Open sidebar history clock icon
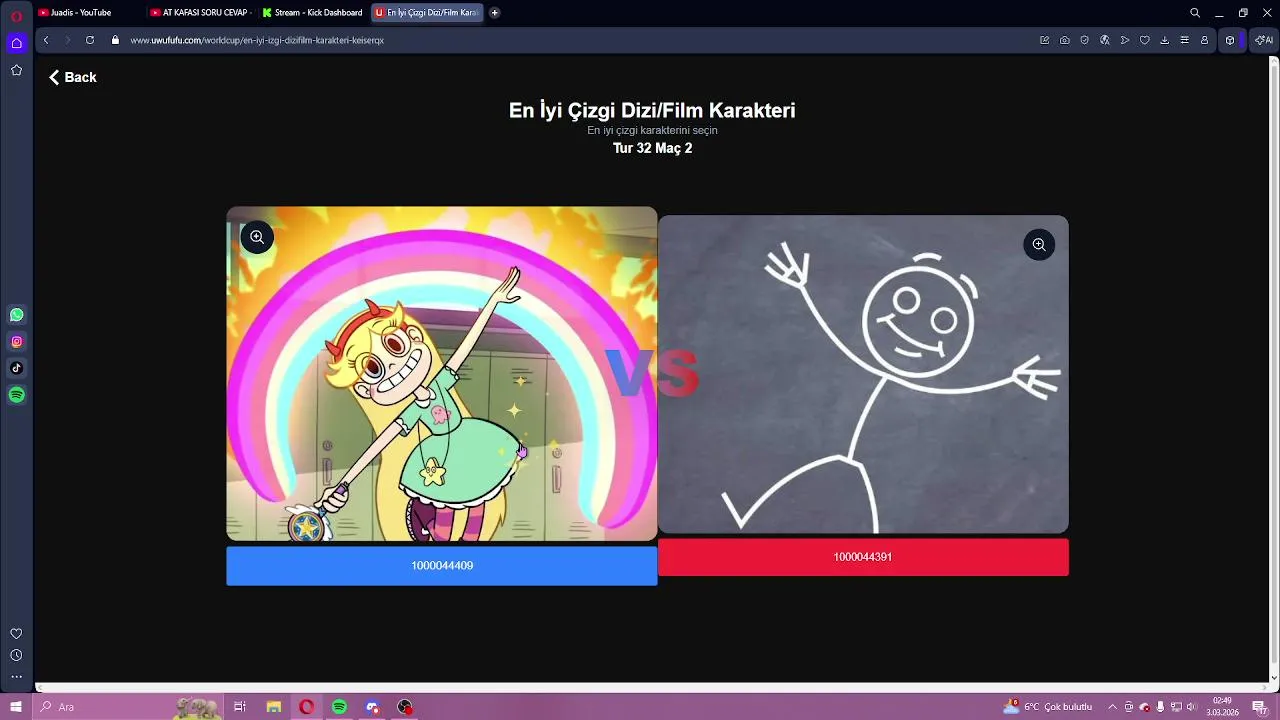Screen dimensions: 1280x720 click(x=16, y=656)
